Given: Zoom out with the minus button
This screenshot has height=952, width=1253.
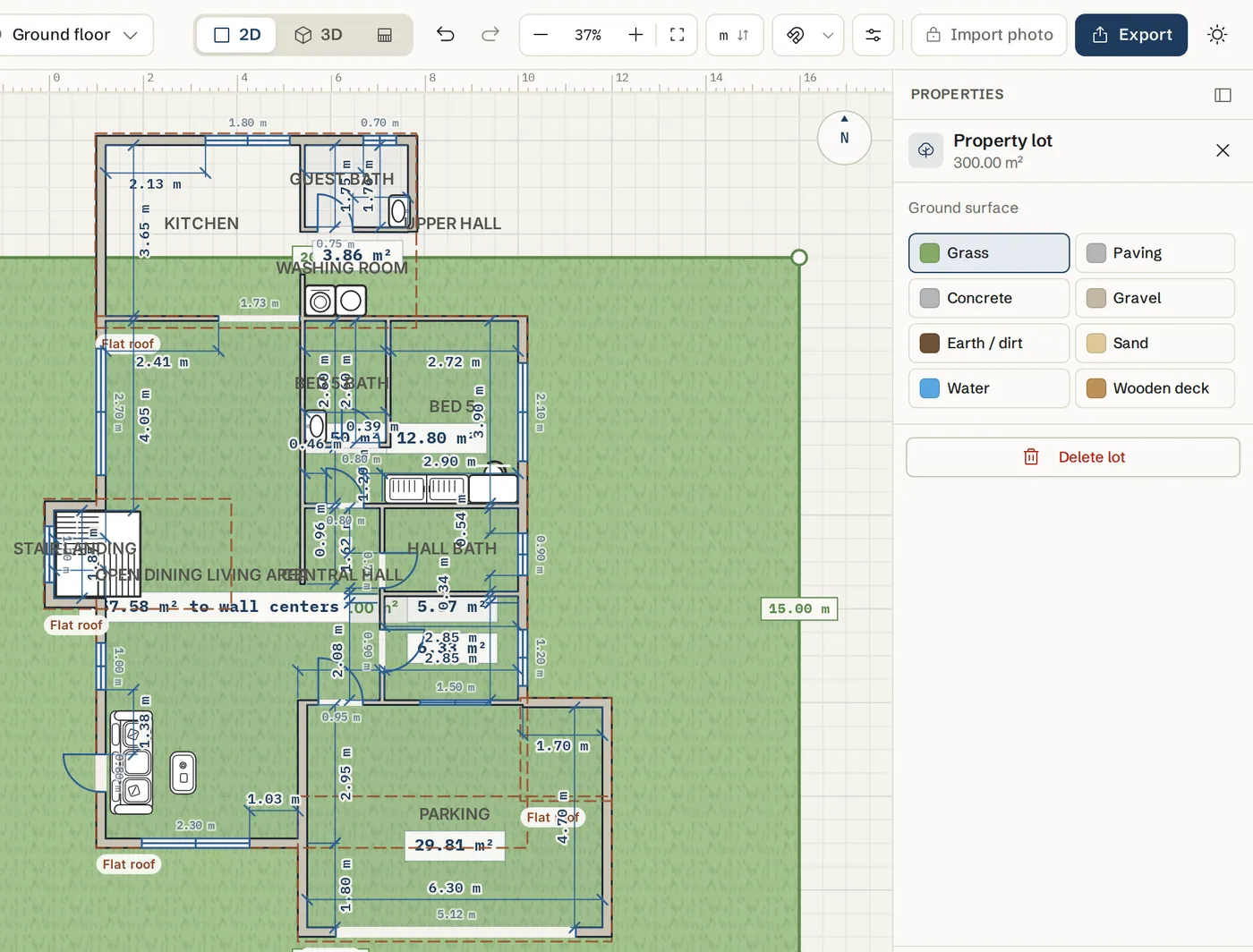Looking at the screenshot, I should (x=541, y=35).
